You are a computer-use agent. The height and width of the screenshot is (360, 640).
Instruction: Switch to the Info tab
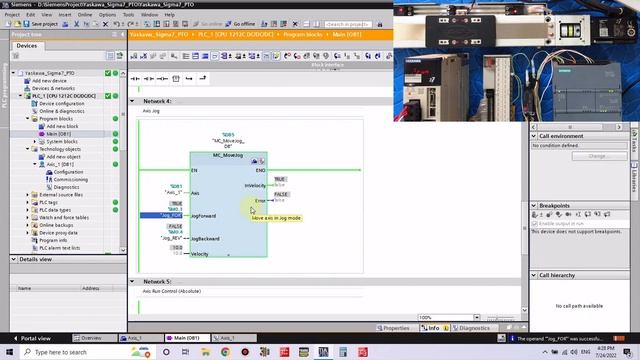pyautogui.click(x=434, y=328)
